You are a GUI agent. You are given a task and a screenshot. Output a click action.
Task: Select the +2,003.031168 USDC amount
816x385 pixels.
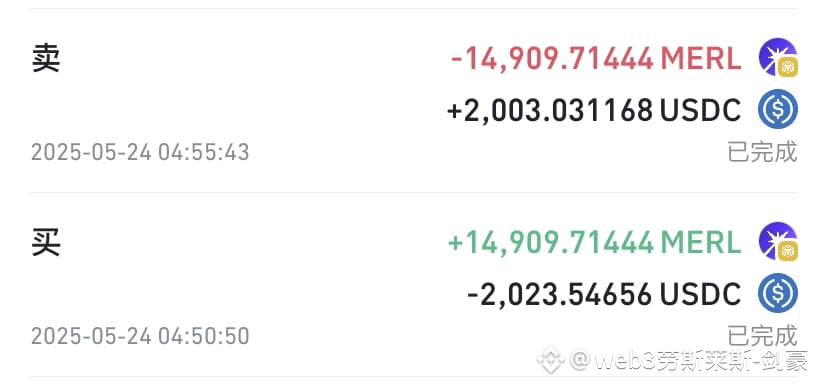[594, 110]
